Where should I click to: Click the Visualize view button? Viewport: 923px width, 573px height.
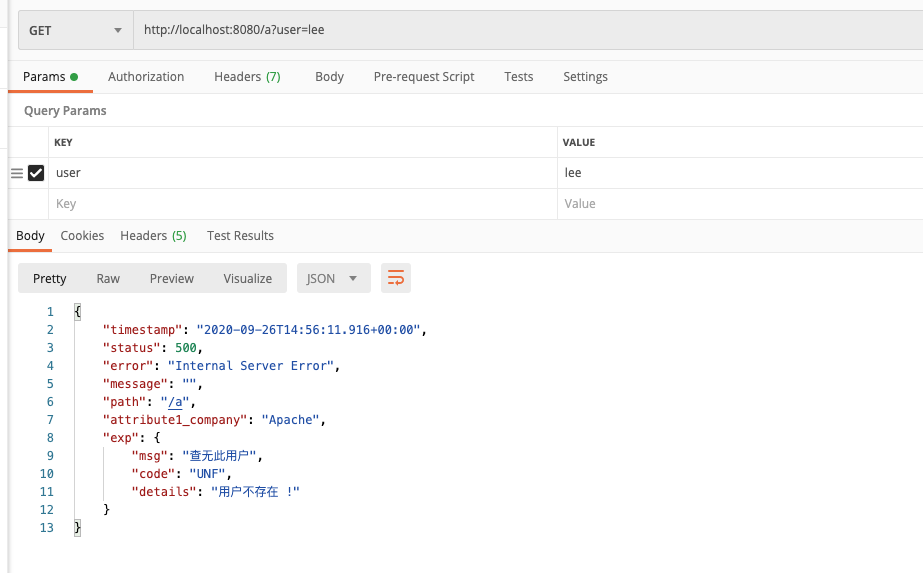(247, 278)
